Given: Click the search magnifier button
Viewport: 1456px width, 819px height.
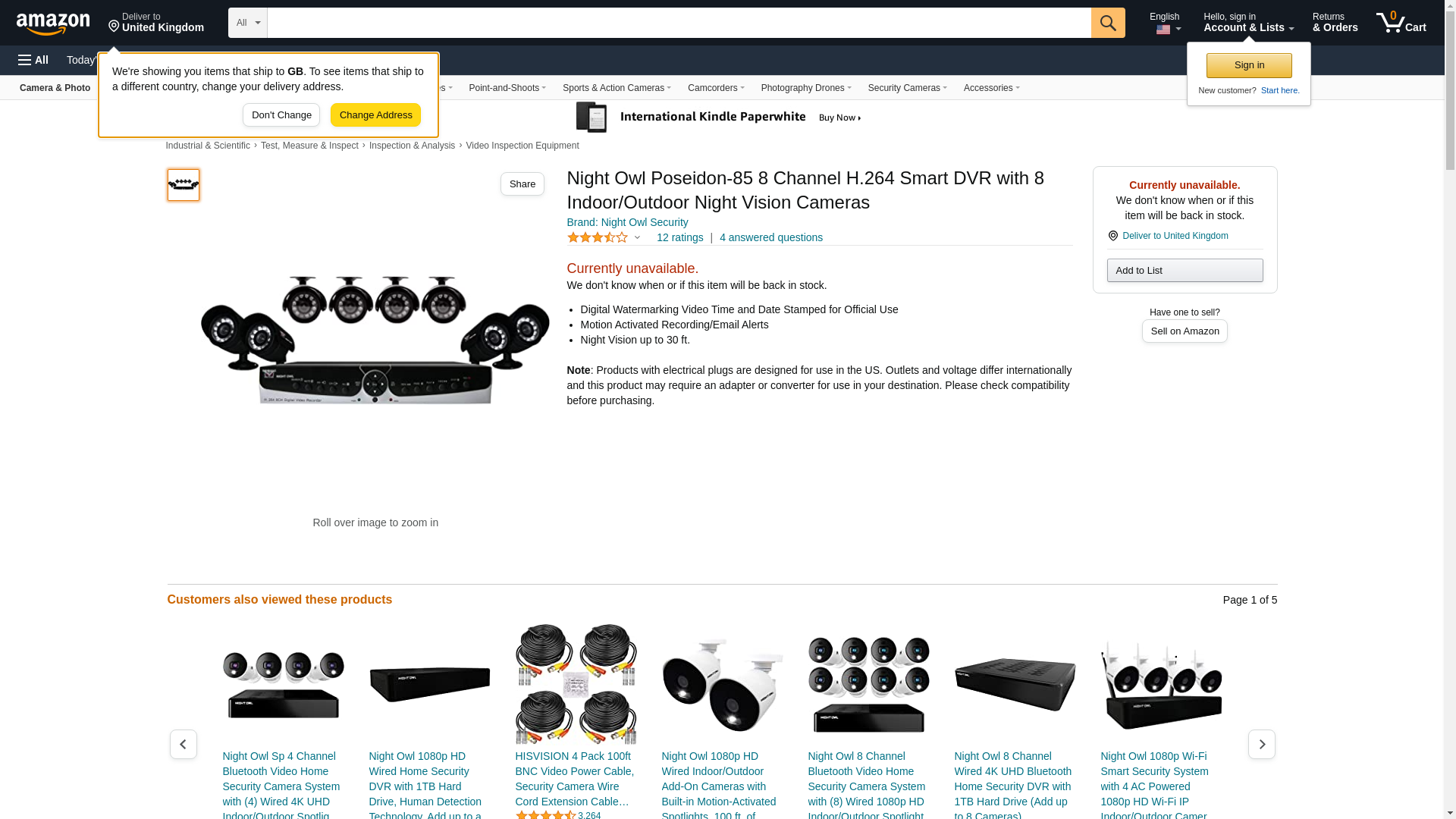Looking at the screenshot, I should click(1108, 23).
